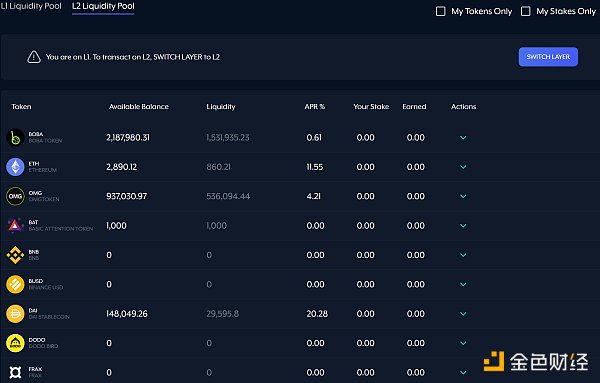Screen dimensions: 600x383
Task: Click BOBA liquidity value 1,531,935.23
Action: click(228, 138)
